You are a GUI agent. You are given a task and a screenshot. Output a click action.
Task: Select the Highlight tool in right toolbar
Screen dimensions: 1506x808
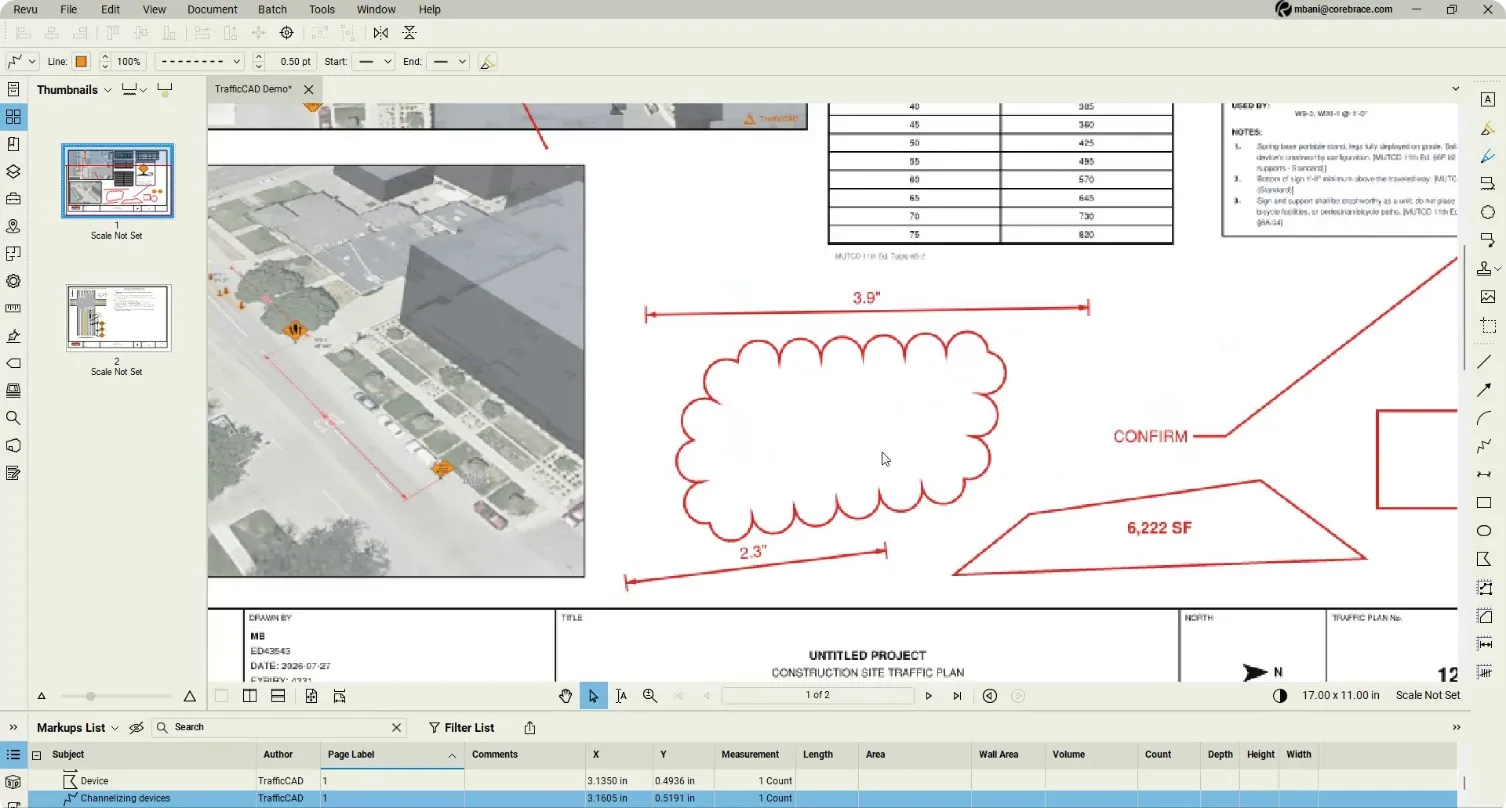pyautogui.click(x=1488, y=128)
